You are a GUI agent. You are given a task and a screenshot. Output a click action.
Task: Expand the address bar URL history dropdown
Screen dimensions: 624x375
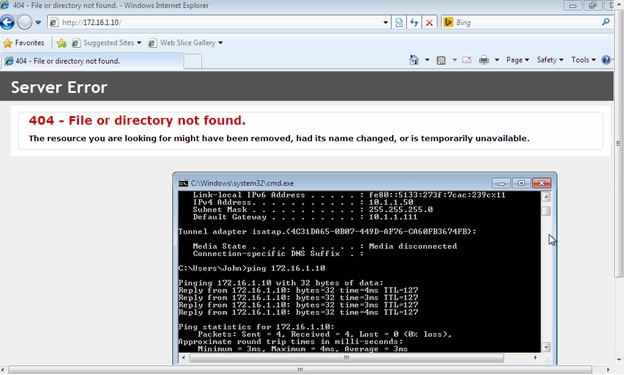point(385,22)
